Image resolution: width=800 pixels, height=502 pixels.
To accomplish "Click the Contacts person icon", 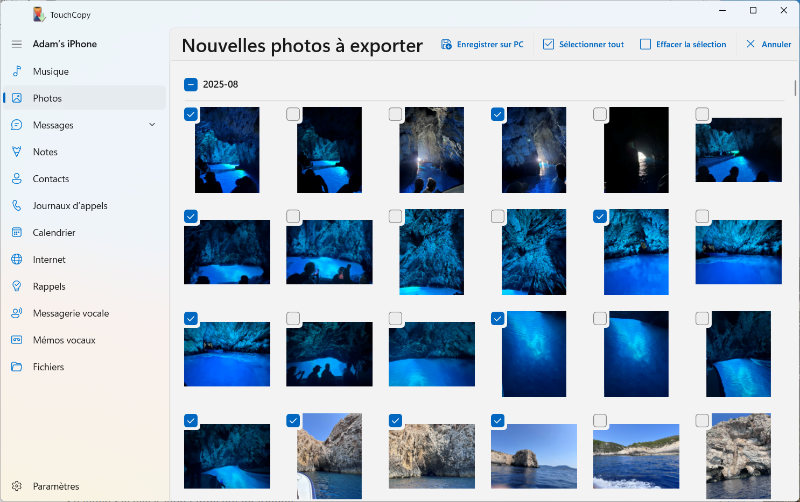I will tap(17, 179).
